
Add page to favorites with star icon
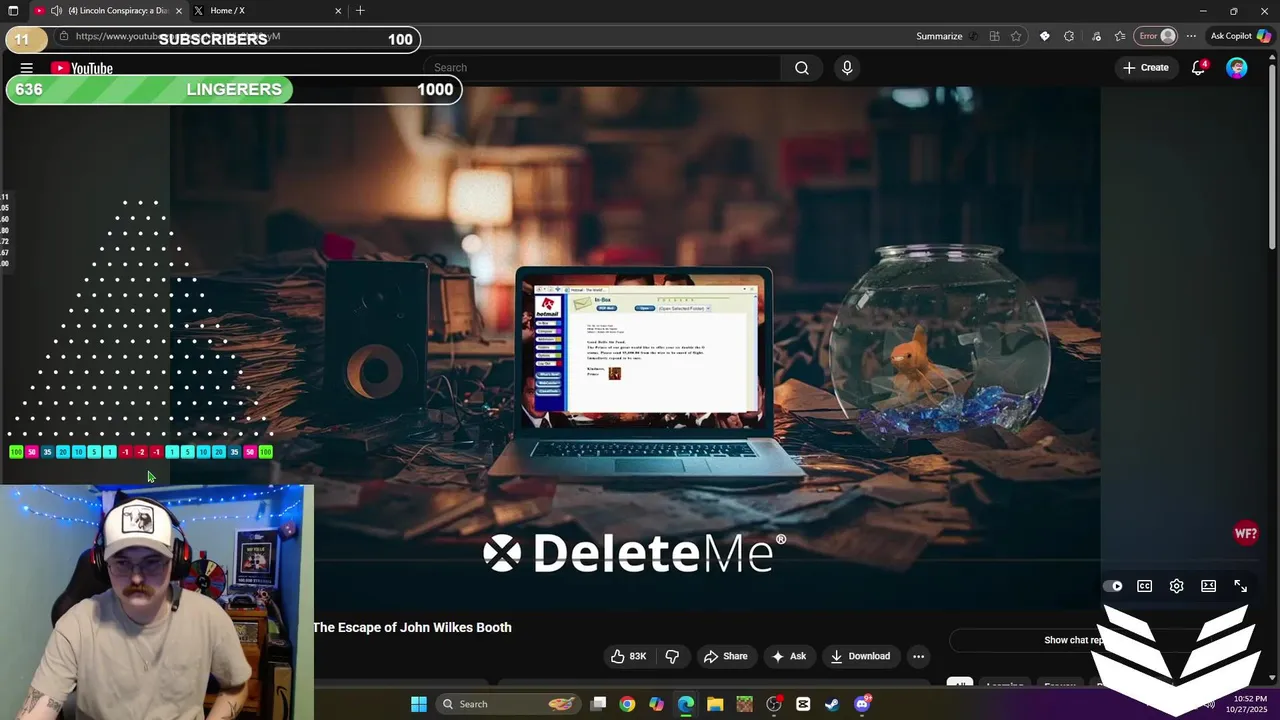pos(1016,36)
